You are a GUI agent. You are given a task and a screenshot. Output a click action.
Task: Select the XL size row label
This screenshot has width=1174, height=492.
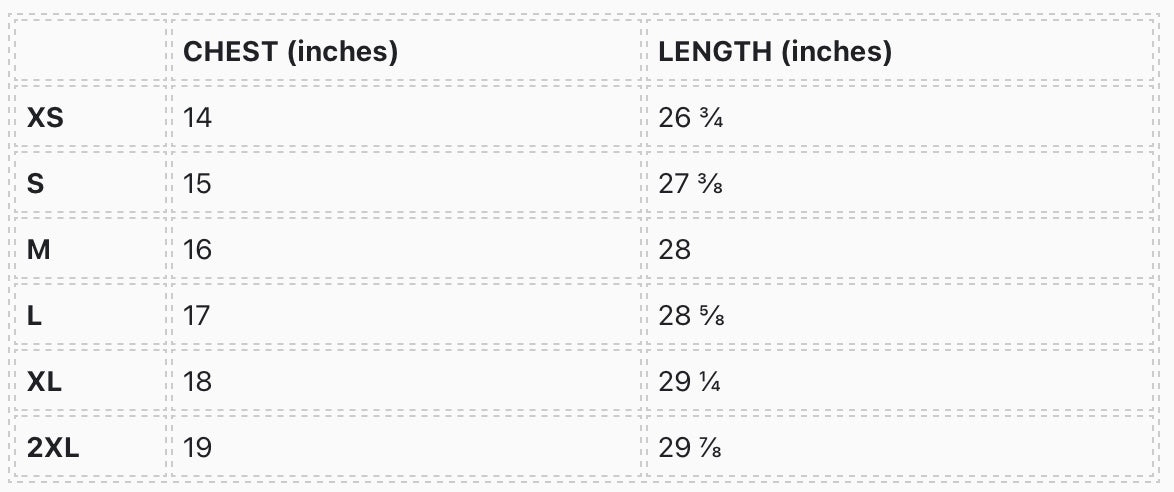(x=45, y=382)
